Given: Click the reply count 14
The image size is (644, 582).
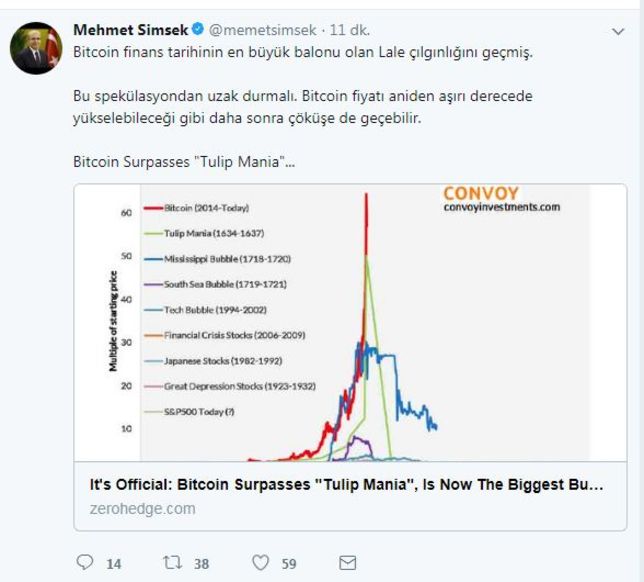Looking at the screenshot, I should [x=113, y=564].
